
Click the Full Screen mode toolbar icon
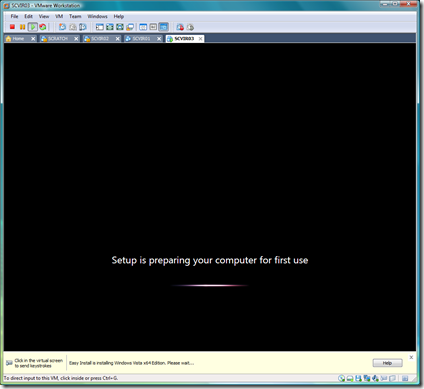[x=120, y=27]
